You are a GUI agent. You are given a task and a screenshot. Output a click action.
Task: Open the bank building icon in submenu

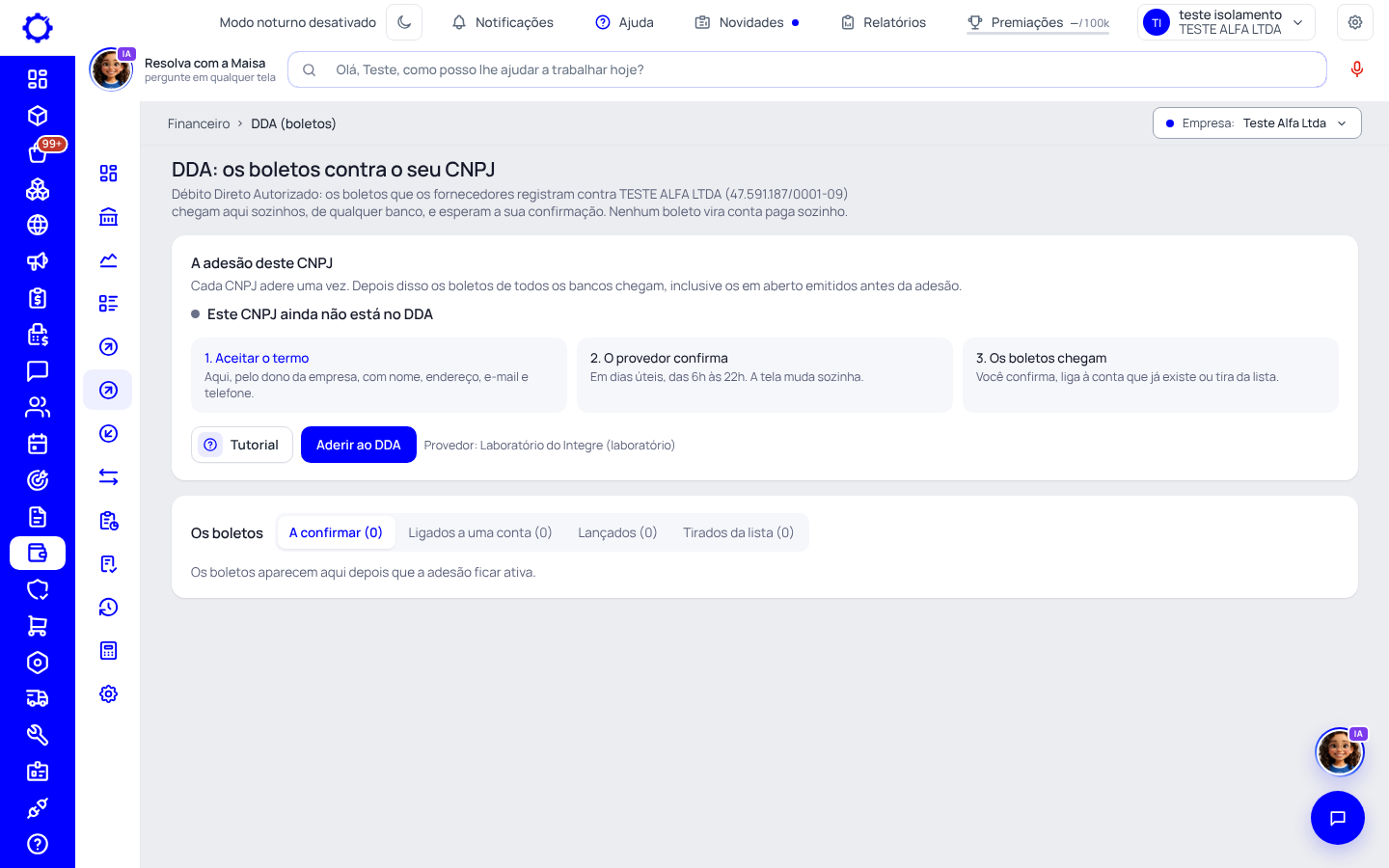tap(108, 217)
